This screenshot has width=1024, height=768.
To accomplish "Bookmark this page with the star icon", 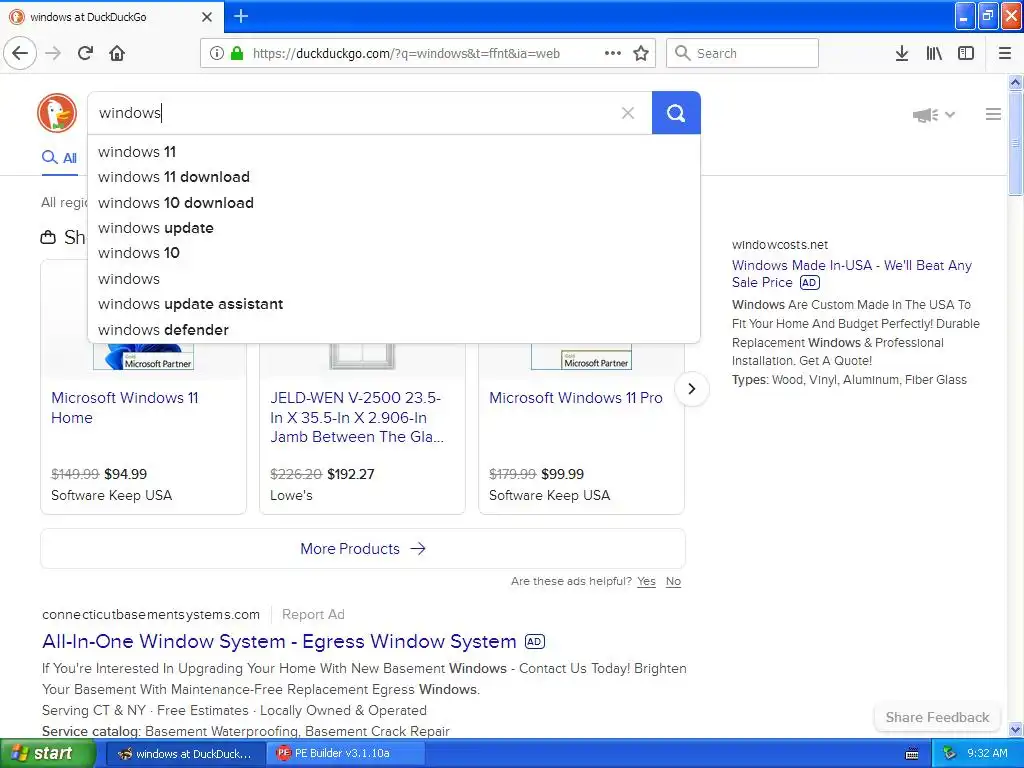I will [641, 53].
